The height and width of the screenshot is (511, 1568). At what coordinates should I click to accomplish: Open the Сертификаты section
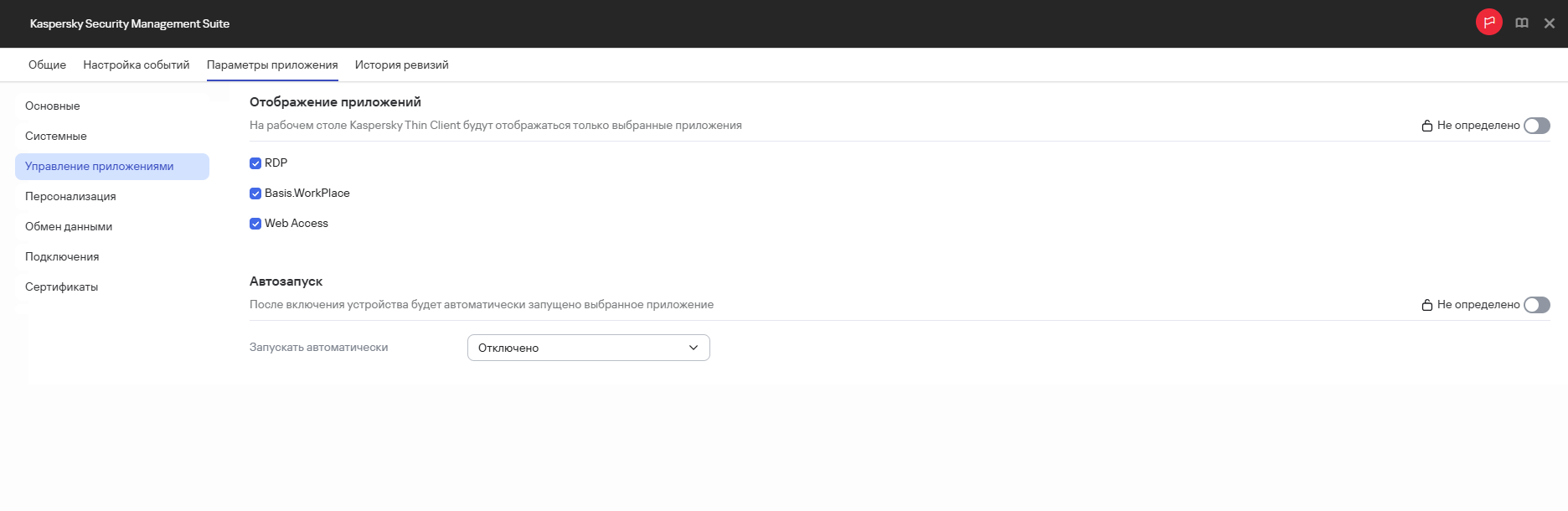62,287
